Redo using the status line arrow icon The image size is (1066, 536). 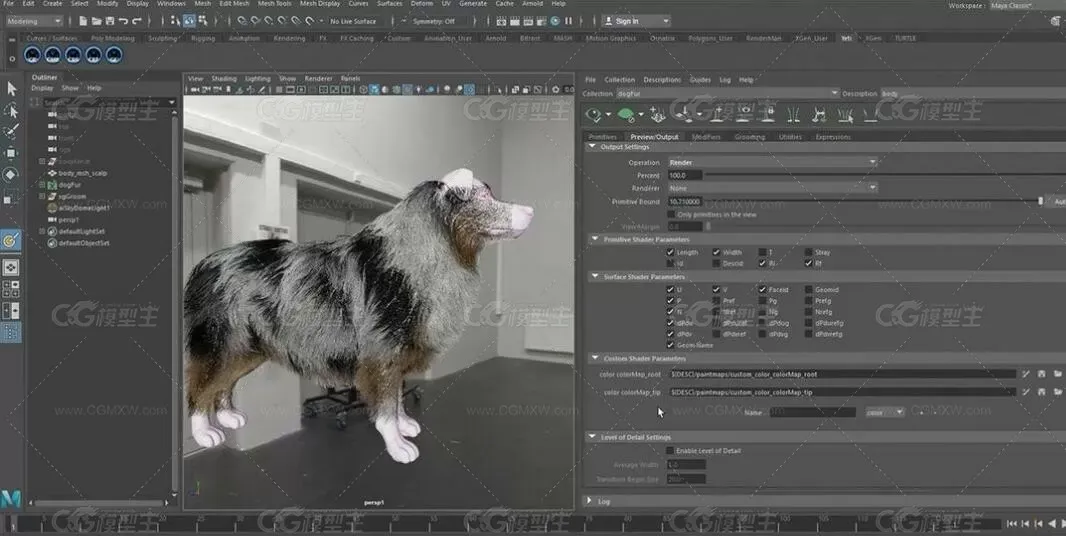pos(137,21)
